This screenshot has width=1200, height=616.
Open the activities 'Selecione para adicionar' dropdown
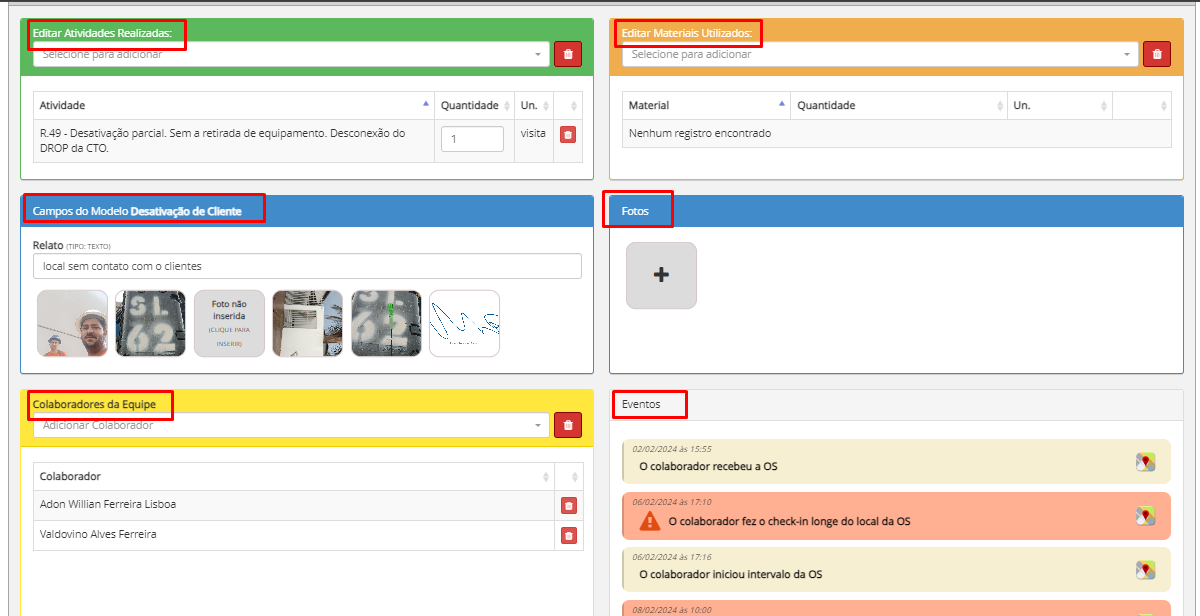point(291,54)
